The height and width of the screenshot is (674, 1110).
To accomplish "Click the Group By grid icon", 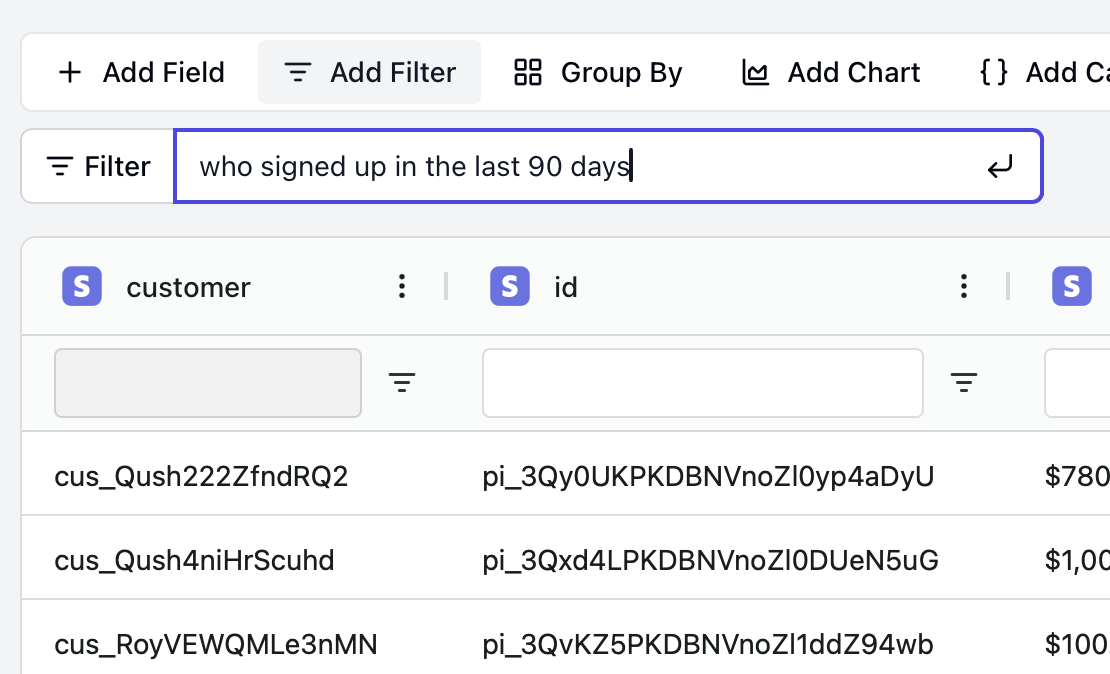I will [x=527, y=72].
